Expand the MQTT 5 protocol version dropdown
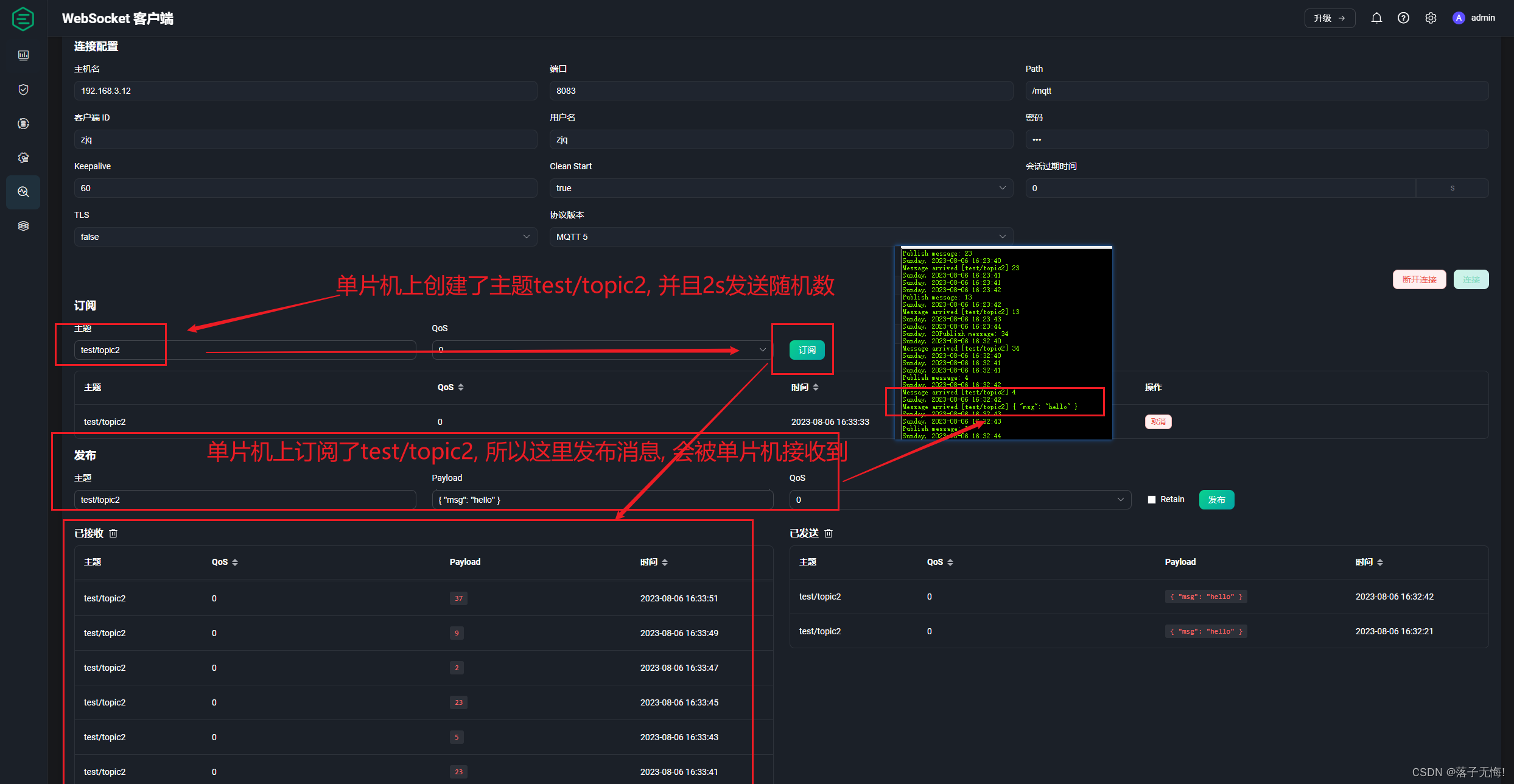This screenshot has width=1514, height=784. point(781,237)
